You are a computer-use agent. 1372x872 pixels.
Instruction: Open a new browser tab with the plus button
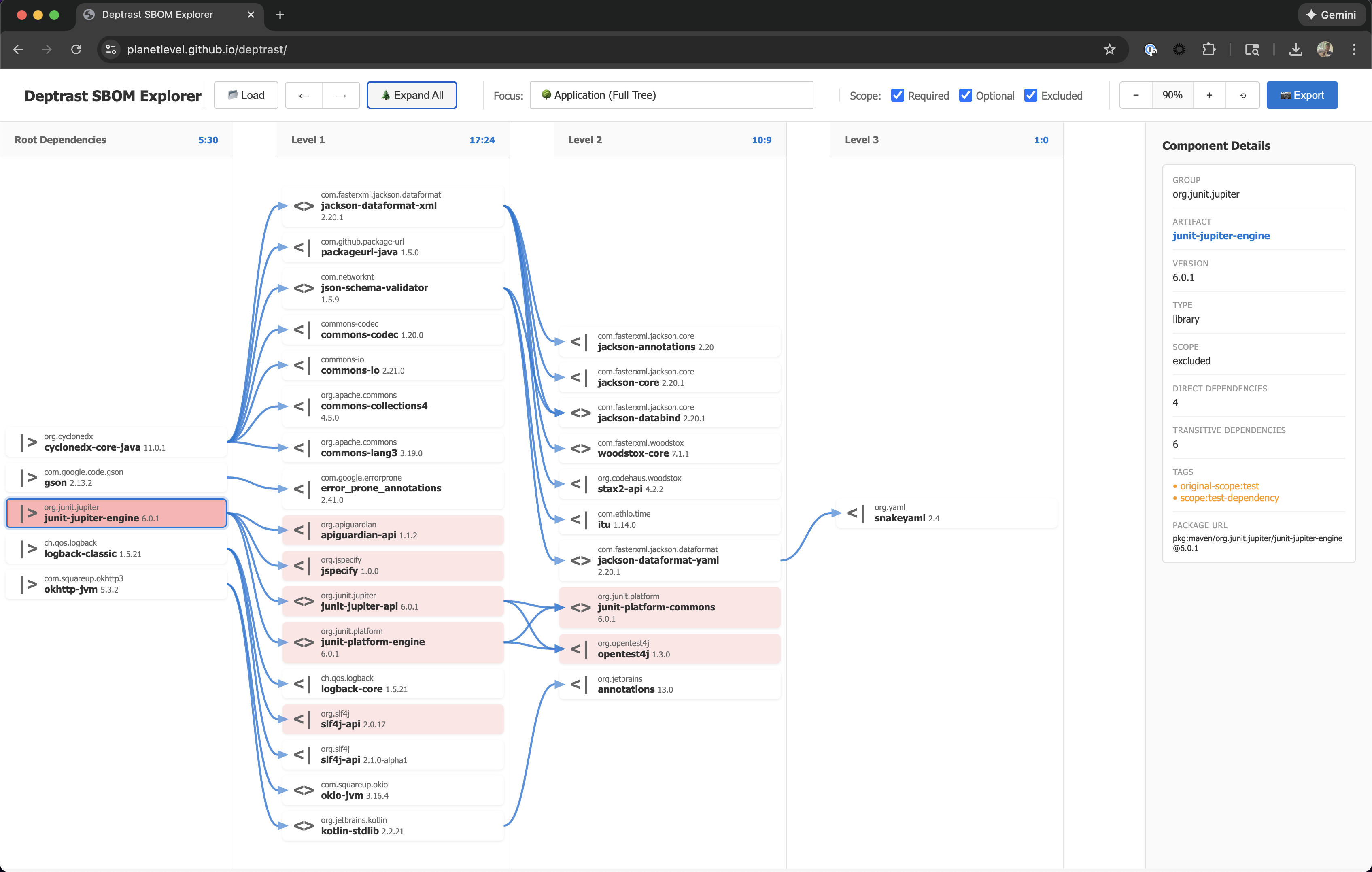pos(279,14)
